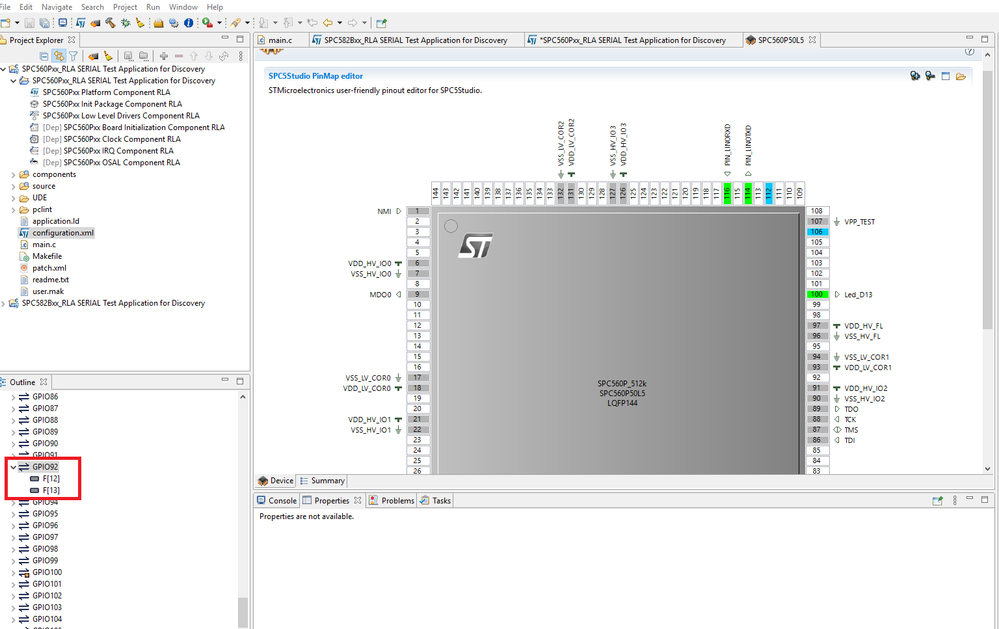Click the broom icon in Project Explorer toolbar
Image resolution: width=999 pixels, height=629 pixels.
[x=108, y=56]
